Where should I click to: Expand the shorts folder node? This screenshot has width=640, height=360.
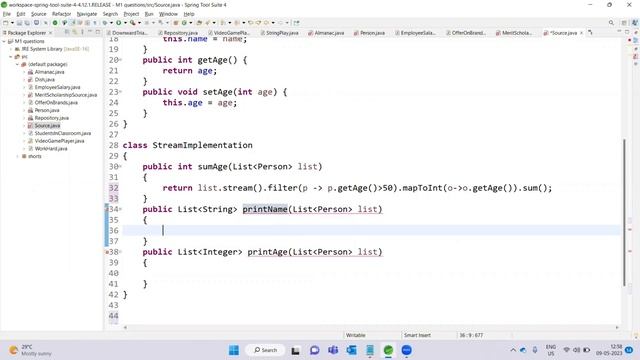pos(18,156)
